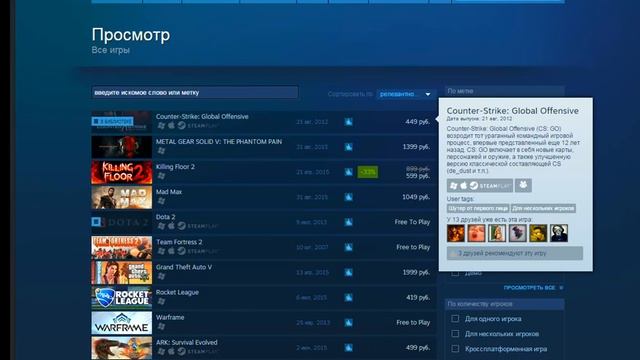The image size is (640, 360).
Task: Click the app-type icon in Team Fortress 2 row
Action: click(348, 247)
